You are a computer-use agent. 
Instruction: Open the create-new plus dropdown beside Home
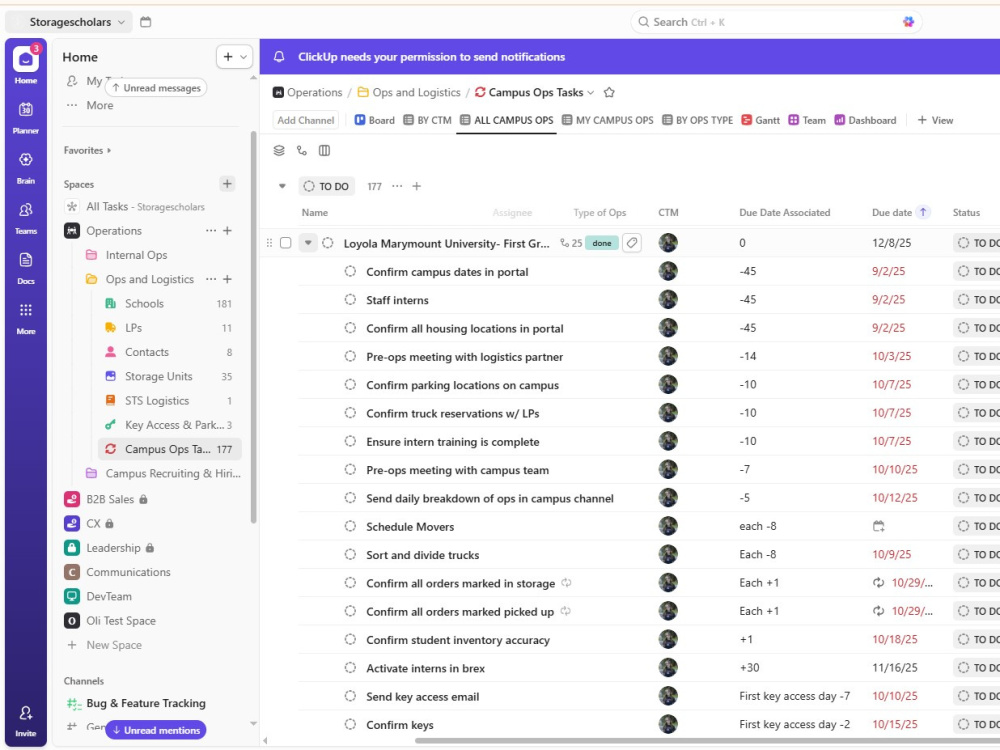coord(235,57)
